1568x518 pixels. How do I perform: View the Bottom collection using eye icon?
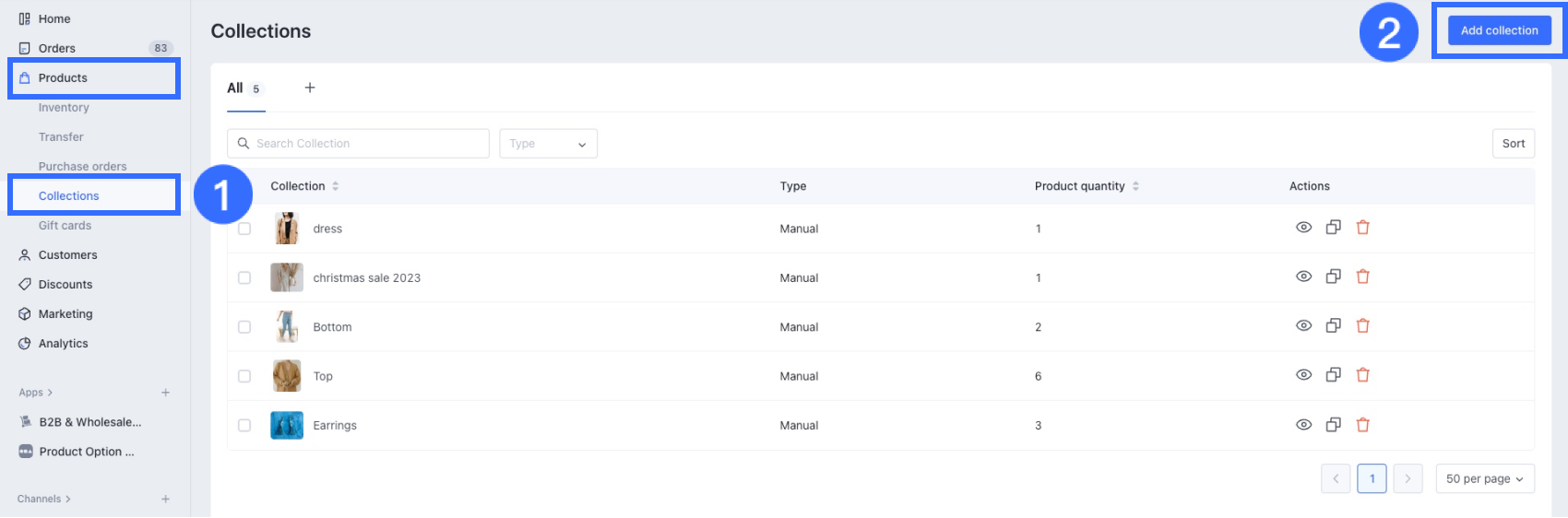click(x=1303, y=326)
